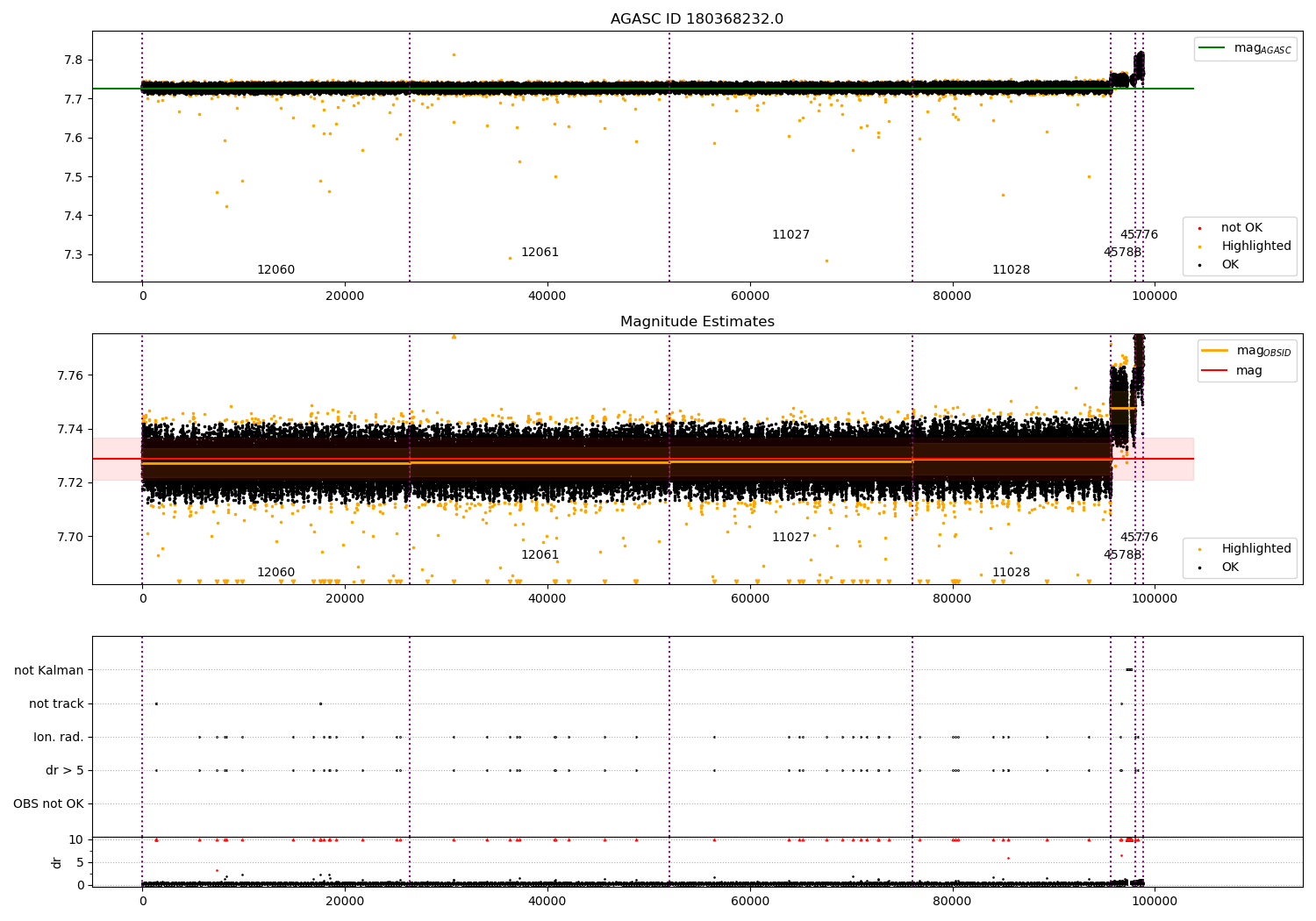Click "OK" in the Magnitude Estimates legend
1316x921 pixels.
(x=1219, y=568)
